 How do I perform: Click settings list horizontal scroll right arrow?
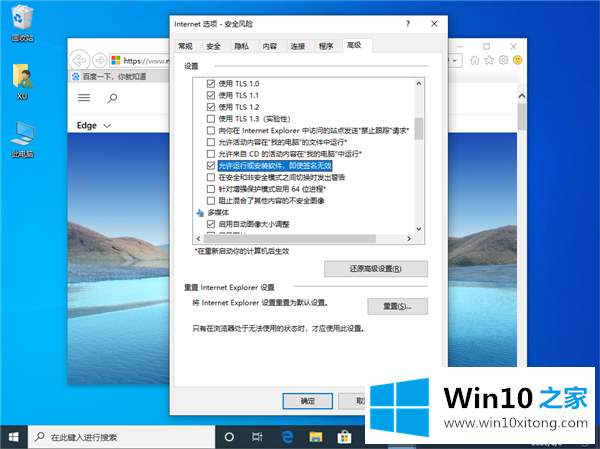(x=409, y=238)
